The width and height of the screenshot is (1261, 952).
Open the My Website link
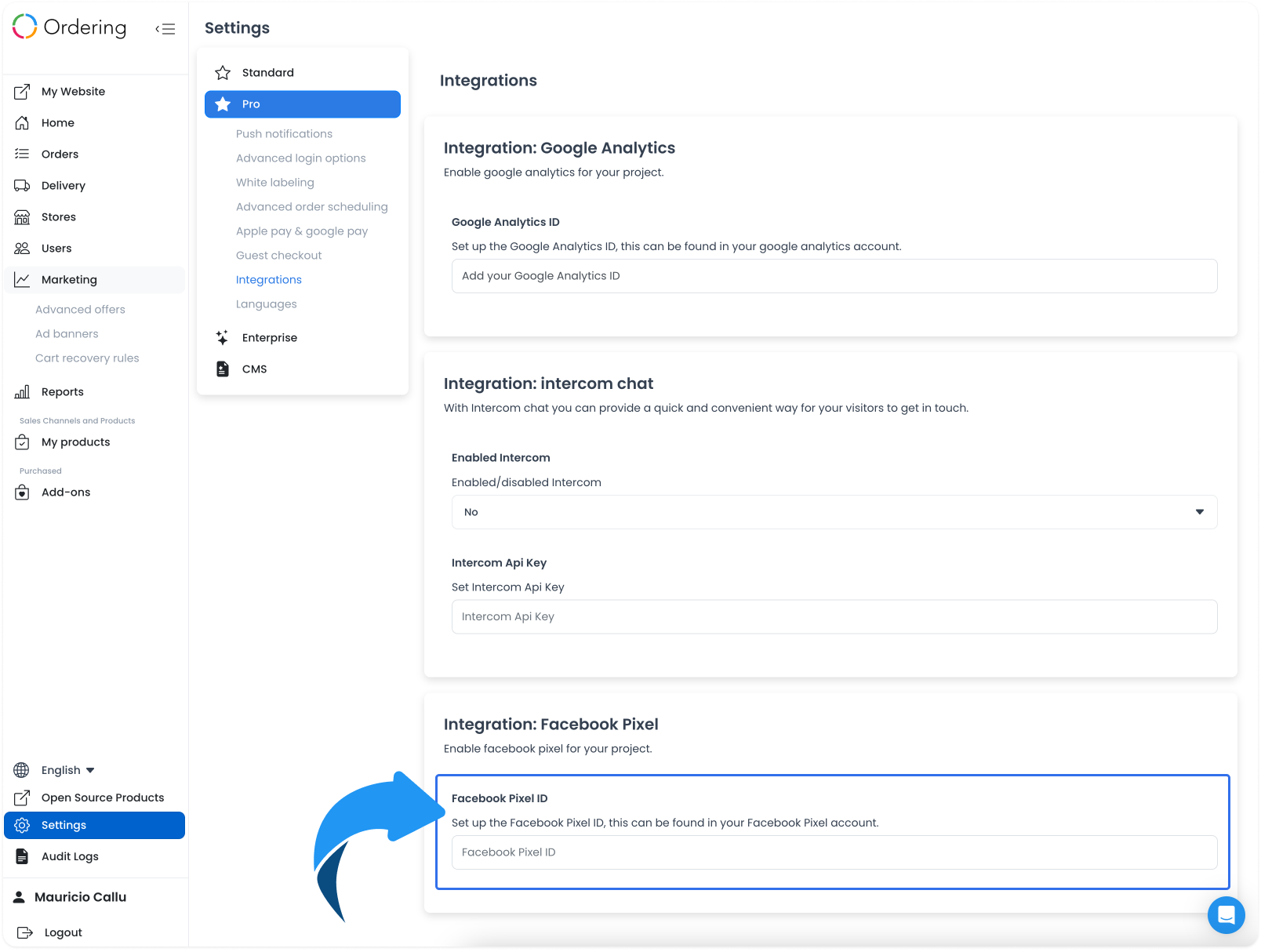pos(73,92)
